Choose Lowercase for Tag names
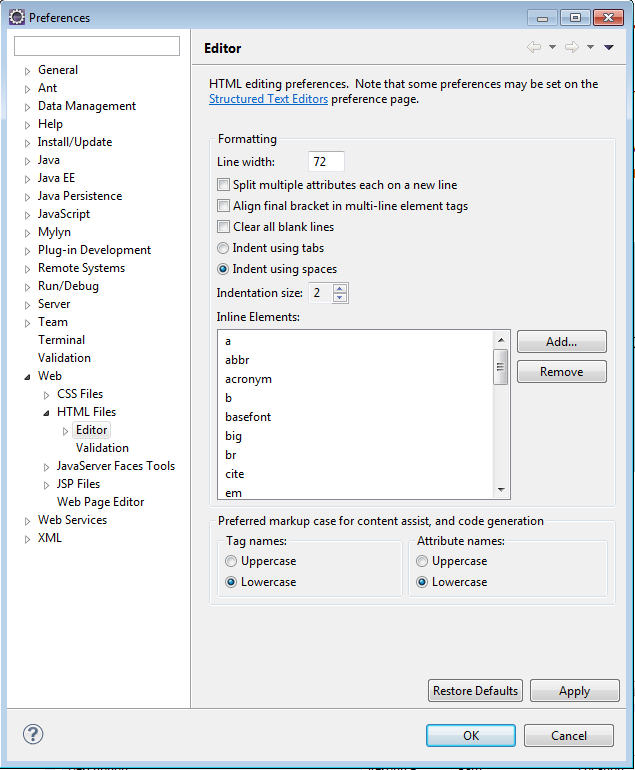 tap(231, 582)
